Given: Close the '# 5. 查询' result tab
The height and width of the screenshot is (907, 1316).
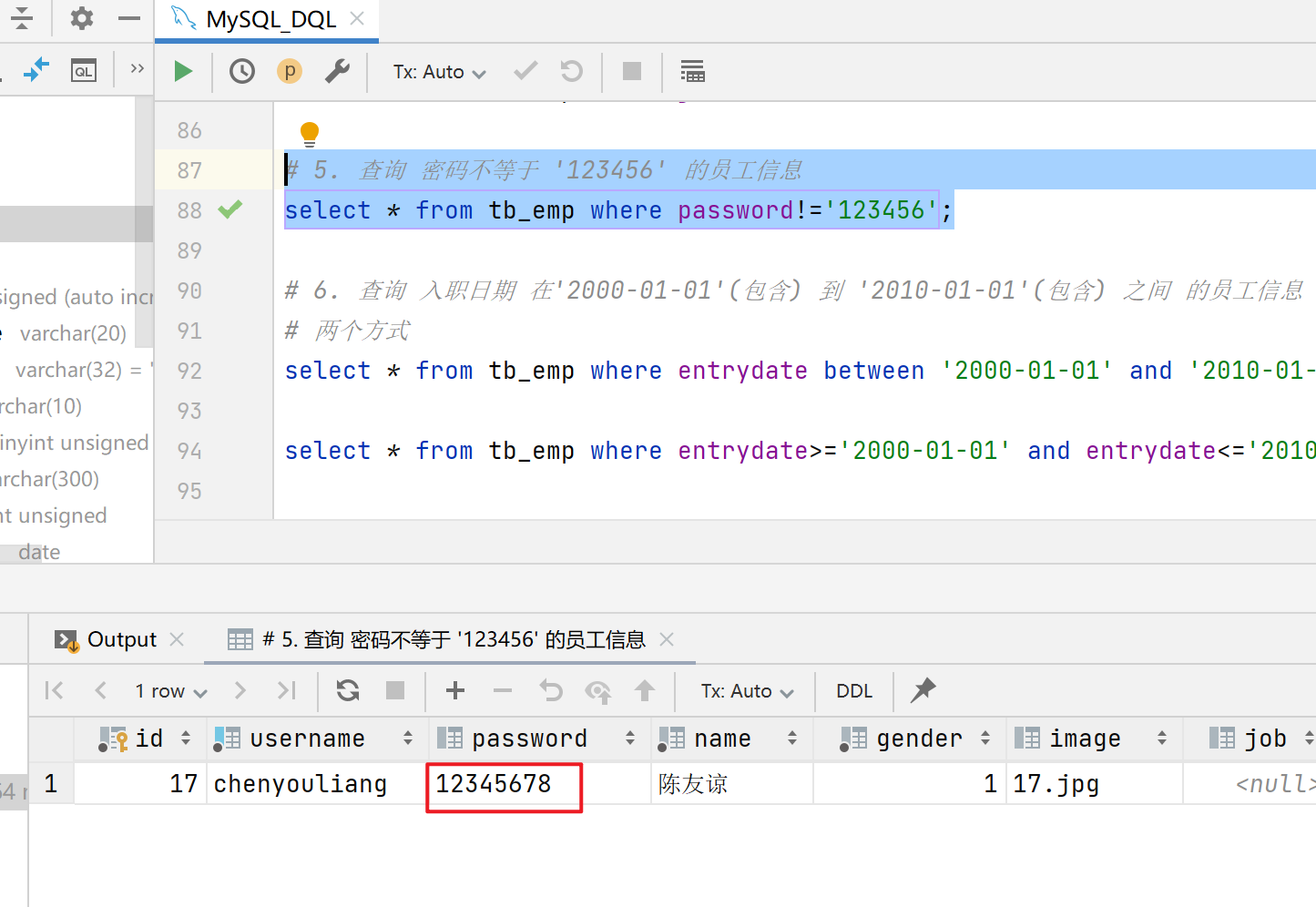Looking at the screenshot, I should 667,639.
